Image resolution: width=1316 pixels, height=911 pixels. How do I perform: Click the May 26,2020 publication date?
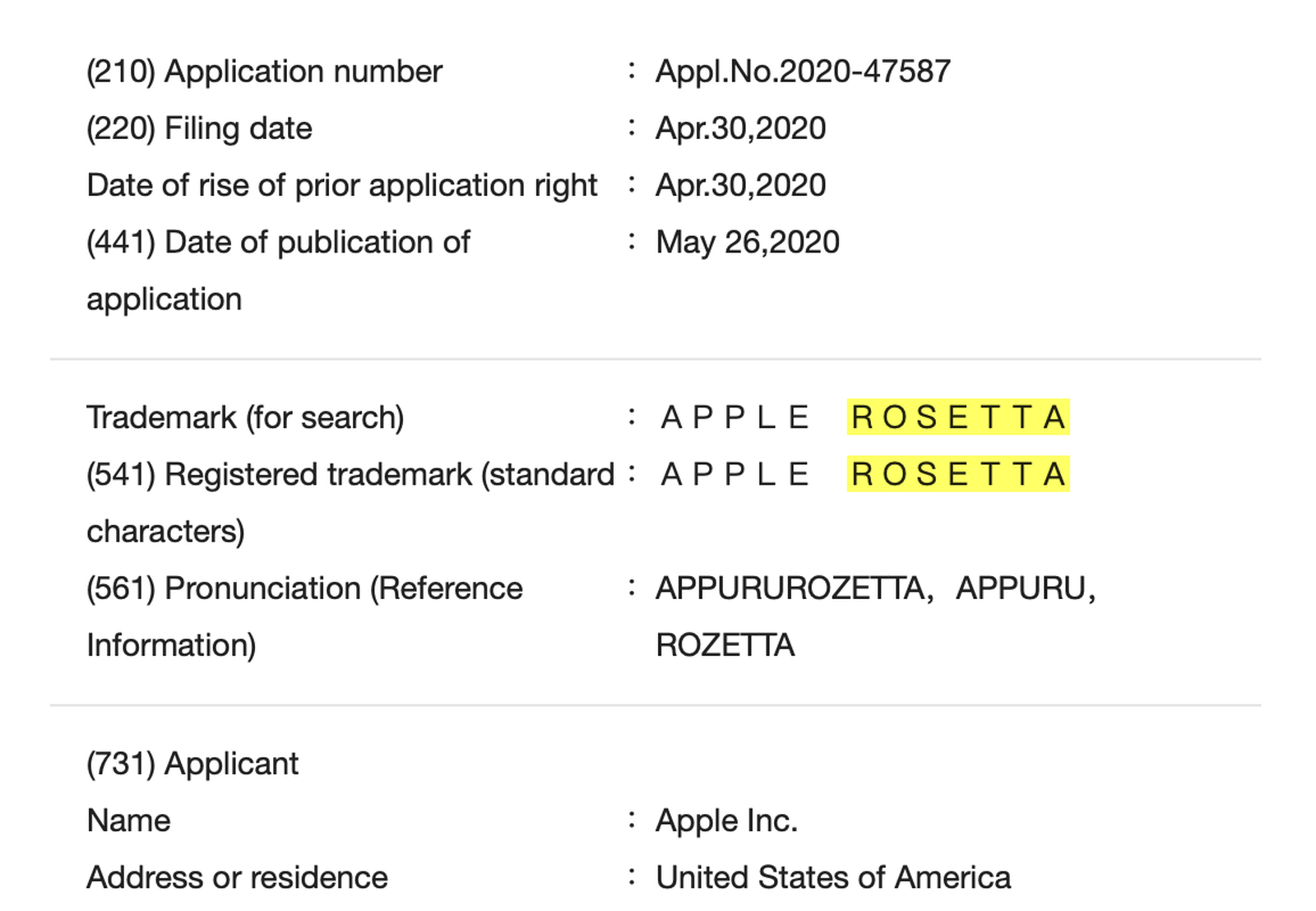coord(747,242)
